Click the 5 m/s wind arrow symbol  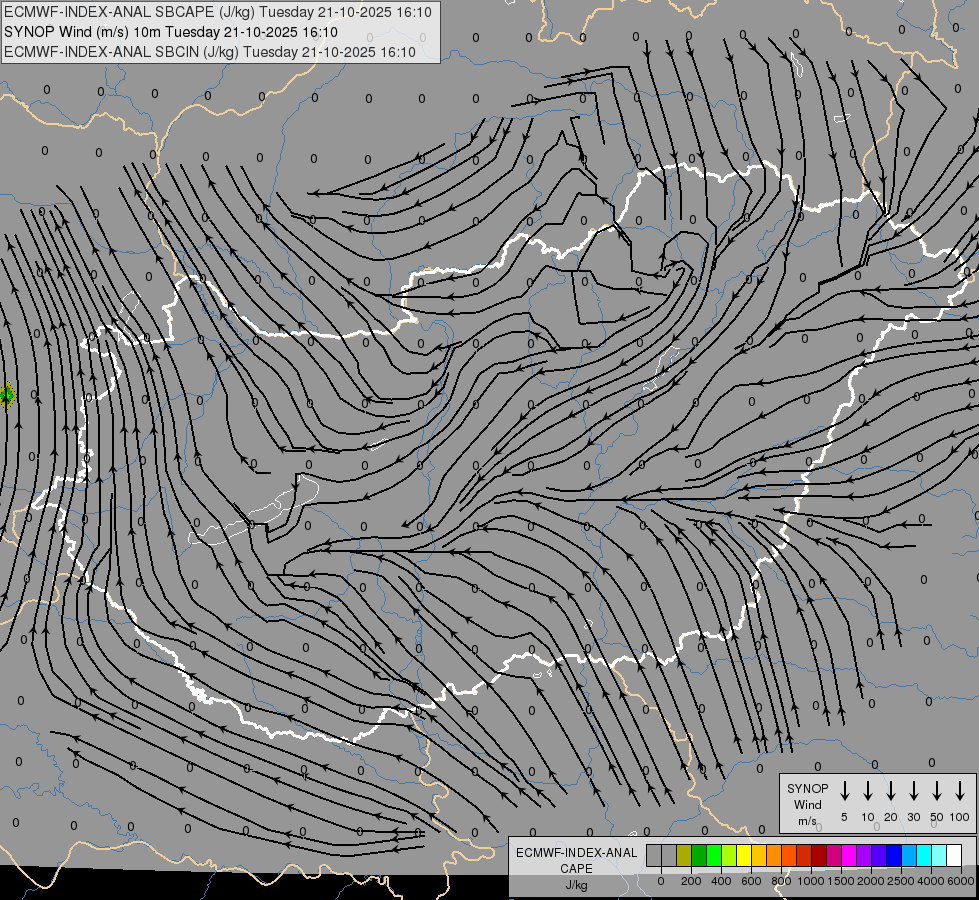[844, 791]
